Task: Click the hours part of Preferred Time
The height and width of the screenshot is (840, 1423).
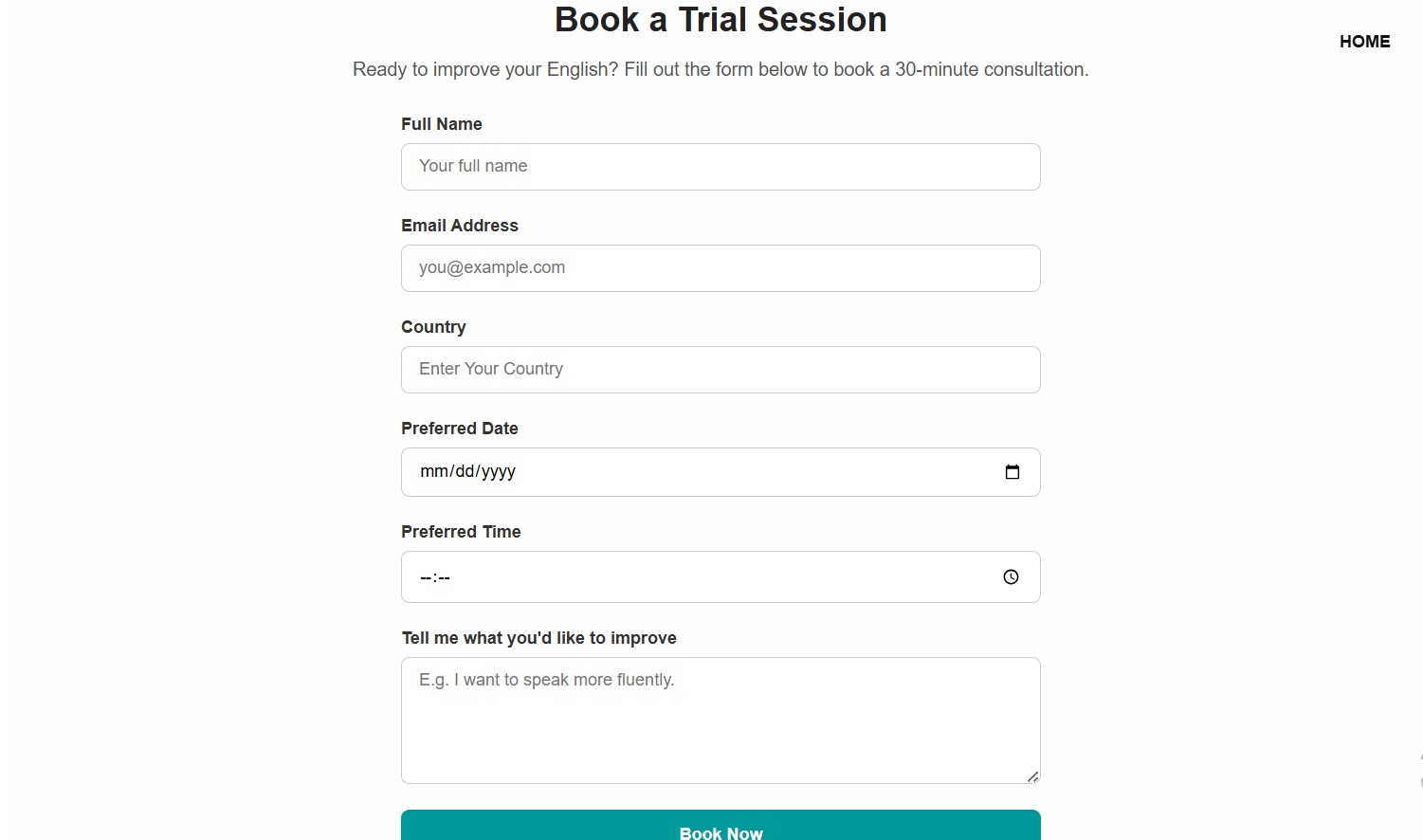Action: tap(426, 577)
